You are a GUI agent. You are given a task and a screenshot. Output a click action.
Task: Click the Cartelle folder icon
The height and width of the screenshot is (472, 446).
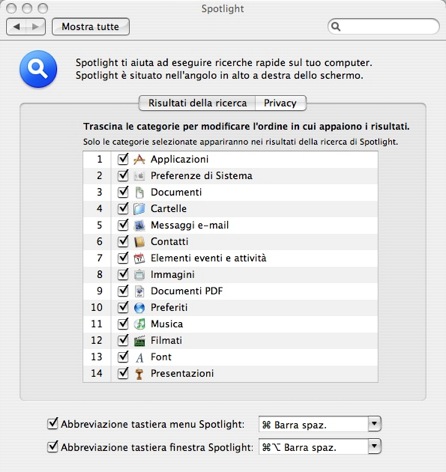tap(139, 209)
